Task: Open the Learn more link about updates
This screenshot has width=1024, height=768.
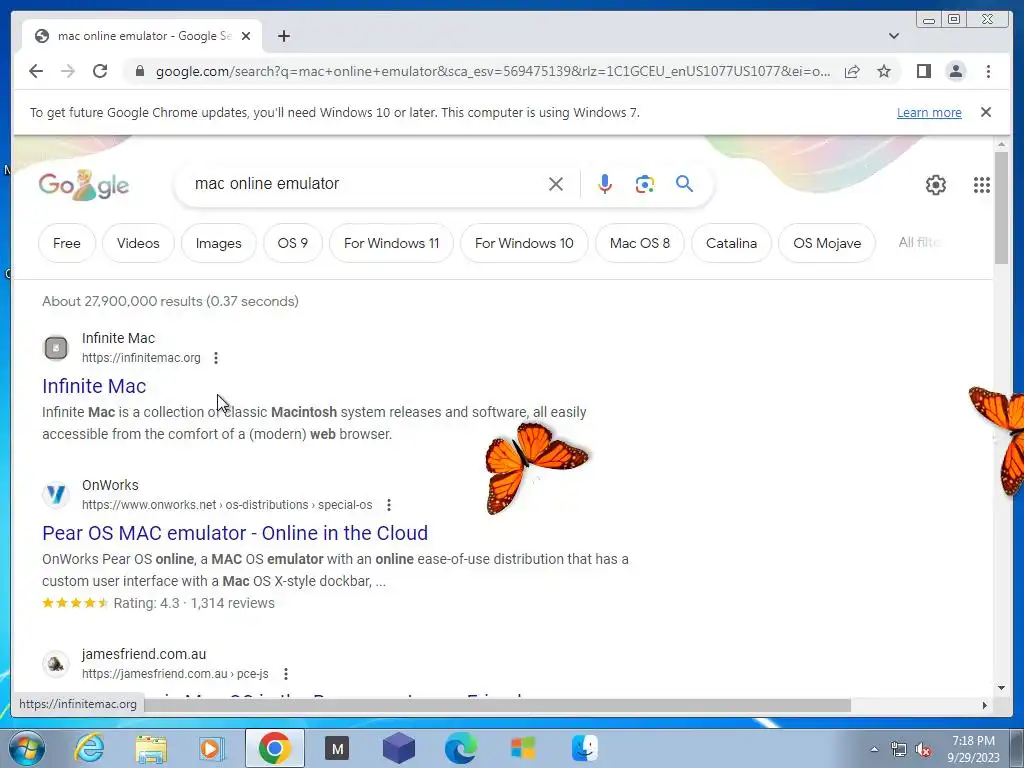Action: click(x=929, y=112)
